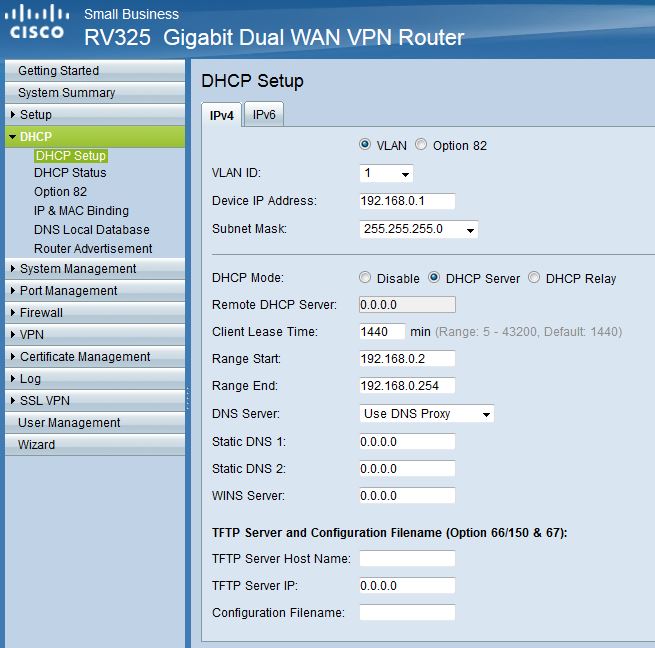Expand the System Management section

point(95,269)
